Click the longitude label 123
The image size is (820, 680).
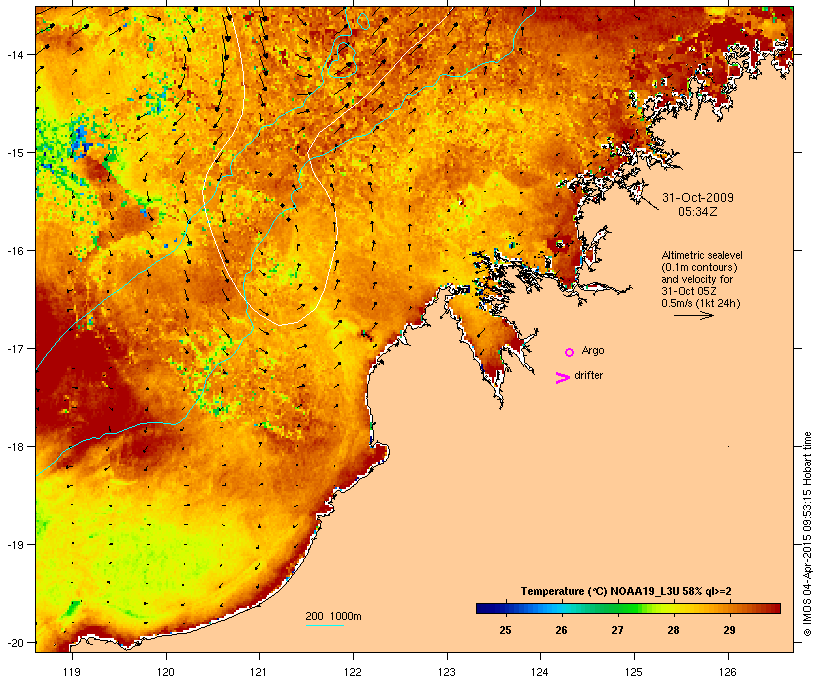[x=447, y=672]
